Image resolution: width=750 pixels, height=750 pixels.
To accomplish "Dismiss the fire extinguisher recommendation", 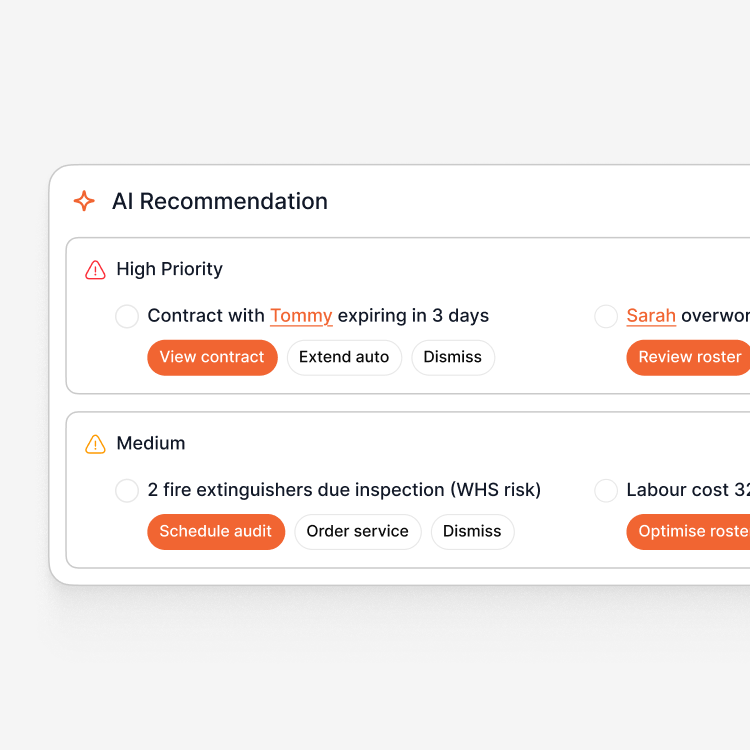I will pyautogui.click(x=472, y=531).
